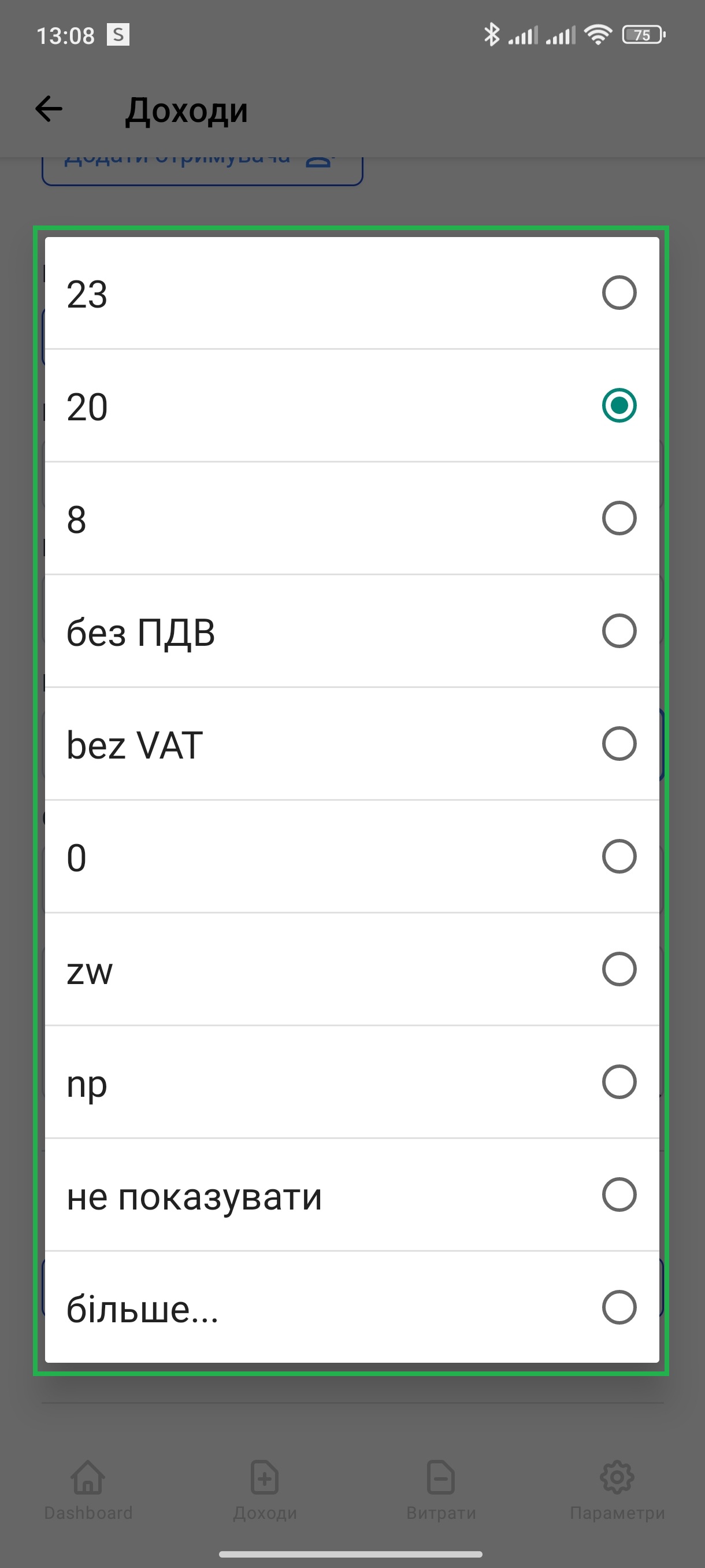The height and width of the screenshot is (1568, 705).
Task: Open the Параметри gear icon
Action: click(x=617, y=1477)
